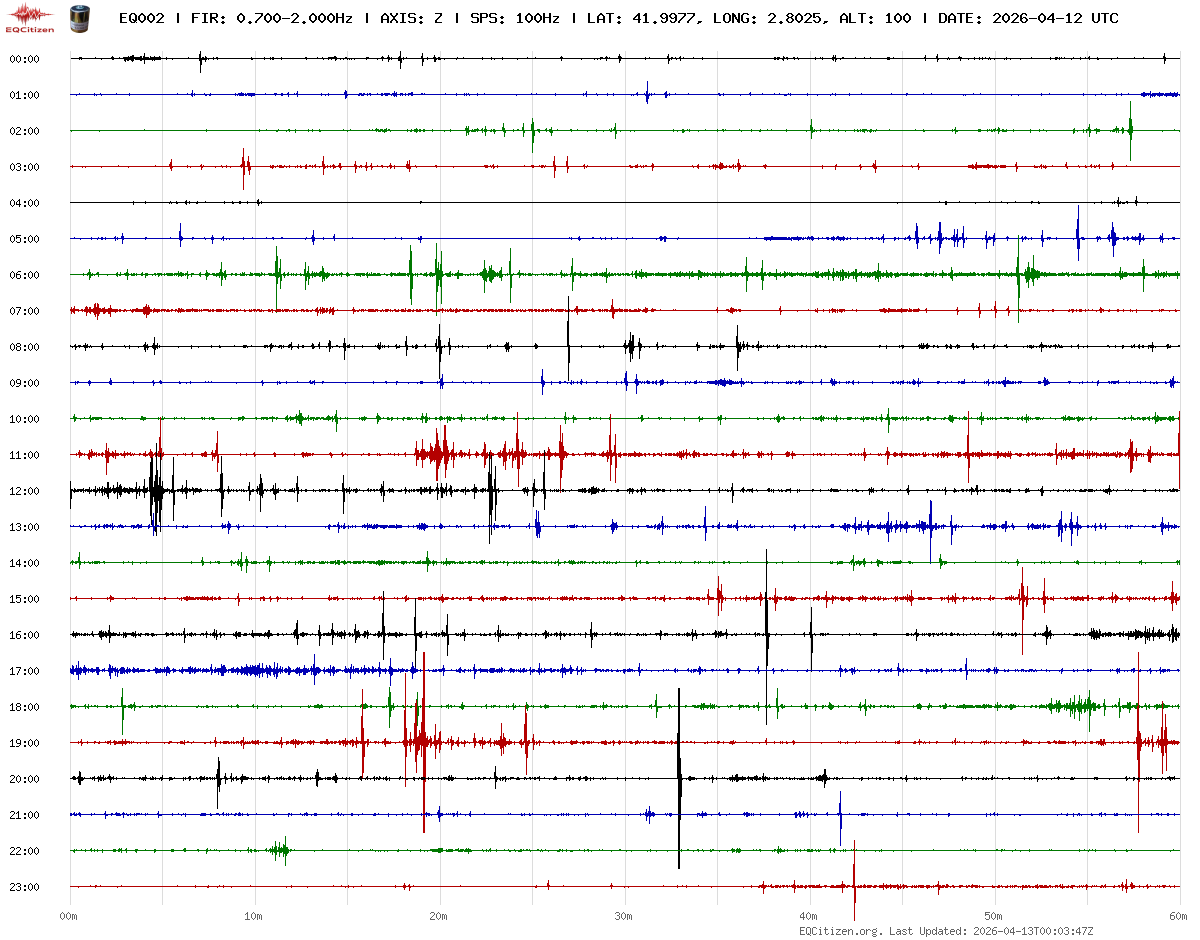Select the 06:00 hour row label

click(x=24, y=275)
